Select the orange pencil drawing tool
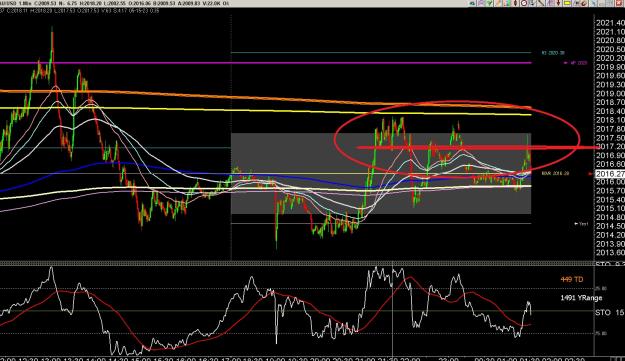 497,3
